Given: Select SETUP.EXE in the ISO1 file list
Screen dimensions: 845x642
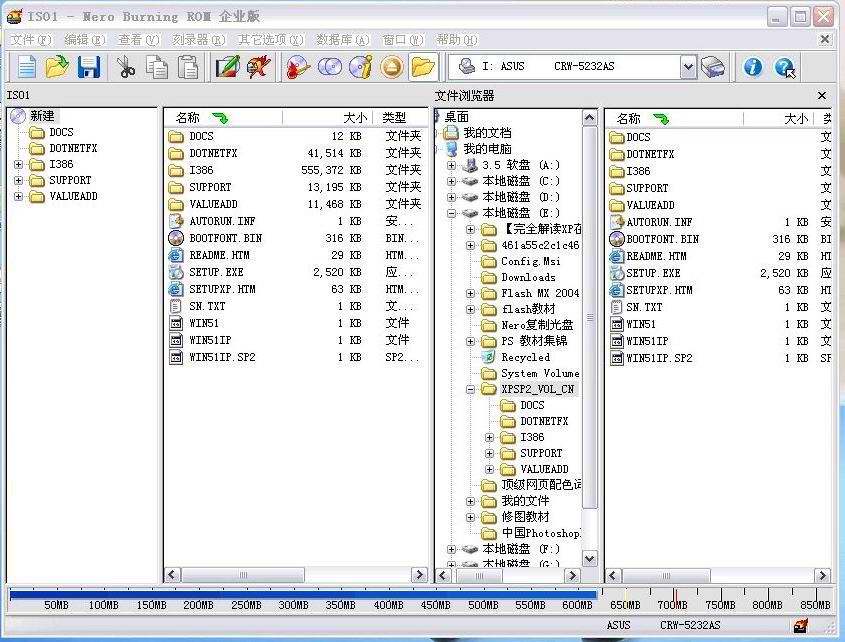Looking at the screenshot, I should click(x=216, y=272).
